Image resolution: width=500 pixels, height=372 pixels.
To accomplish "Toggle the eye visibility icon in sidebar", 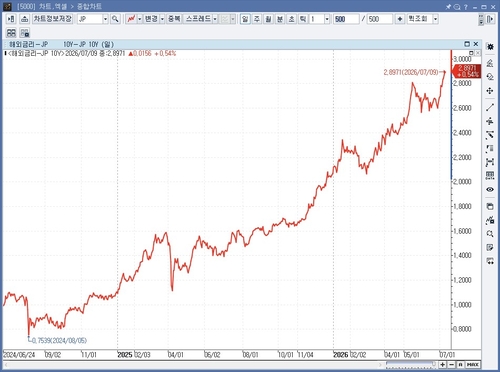I will [x=490, y=189].
